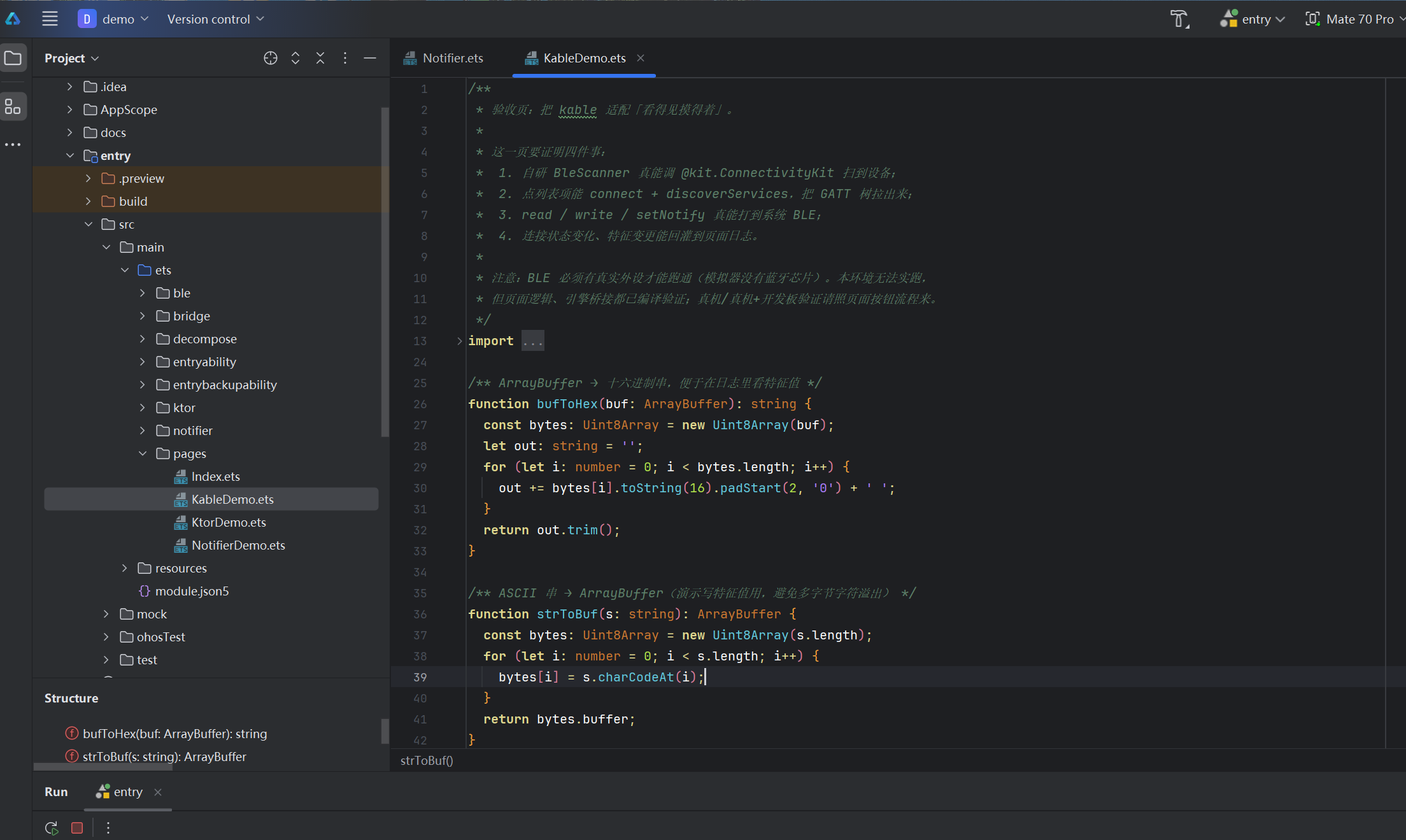Click the Structure panel horizontal scrollbar
The width and height of the screenshot is (1406, 840).
(x=103, y=767)
